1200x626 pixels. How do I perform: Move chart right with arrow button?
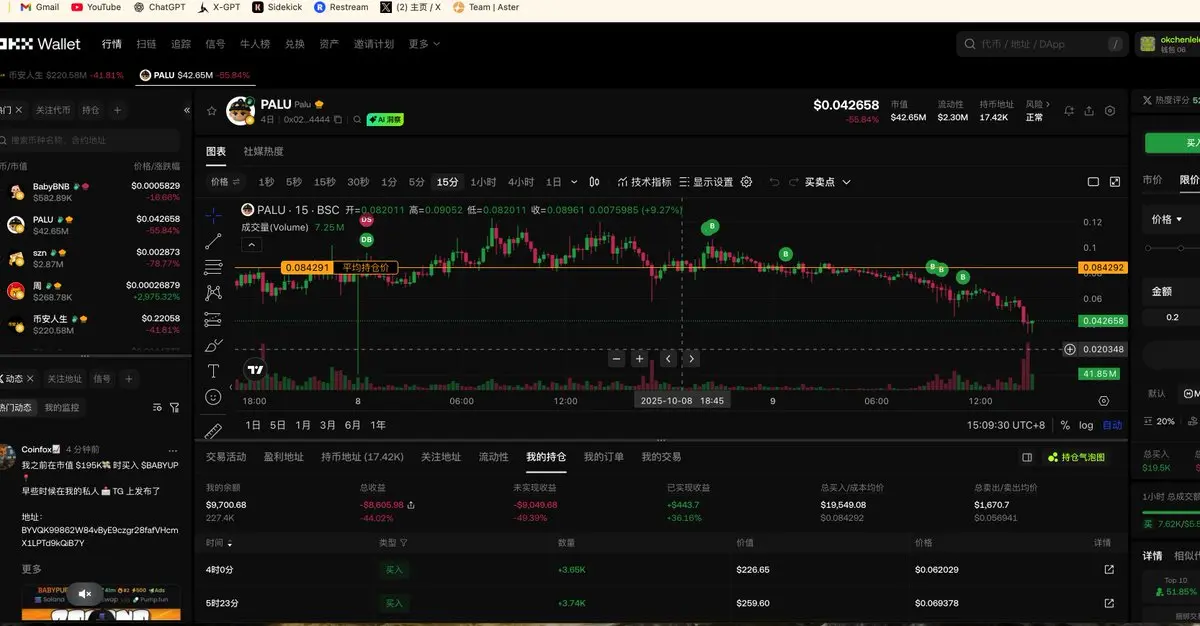pyautogui.click(x=691, y=358)
